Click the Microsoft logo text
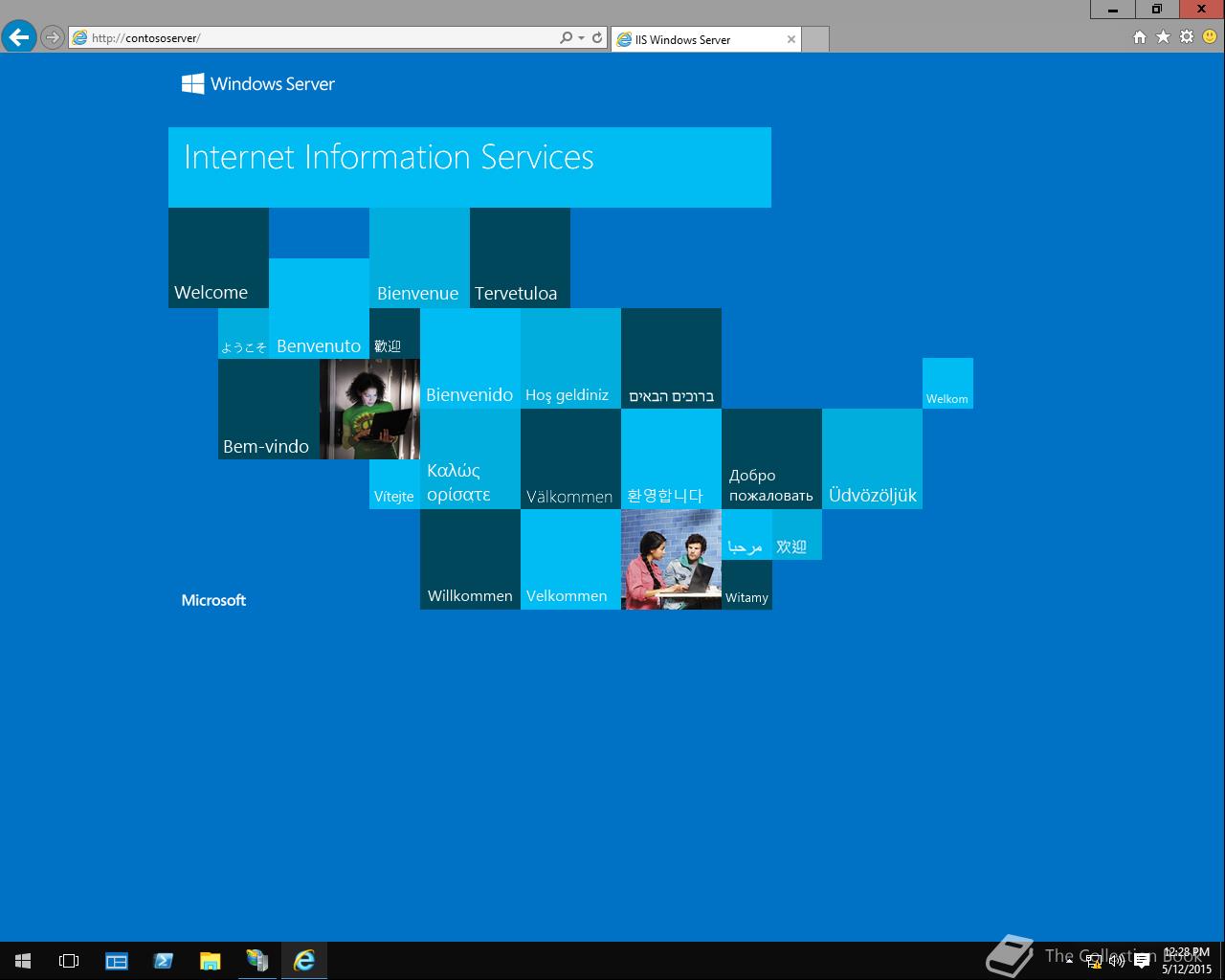The height and width of the screenshot is (980, 1225). (213, 600)
